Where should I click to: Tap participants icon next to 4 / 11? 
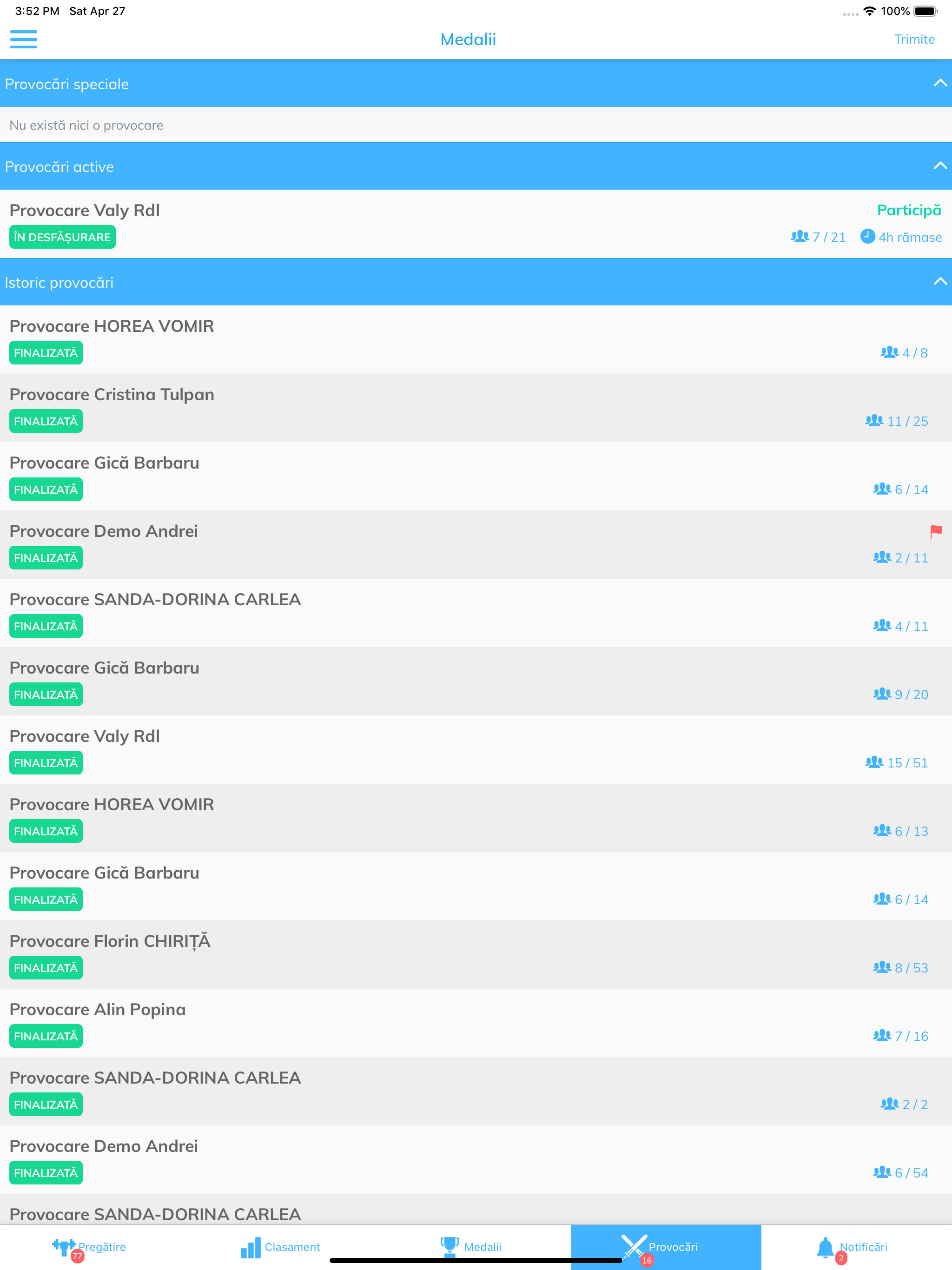(883, 625)
